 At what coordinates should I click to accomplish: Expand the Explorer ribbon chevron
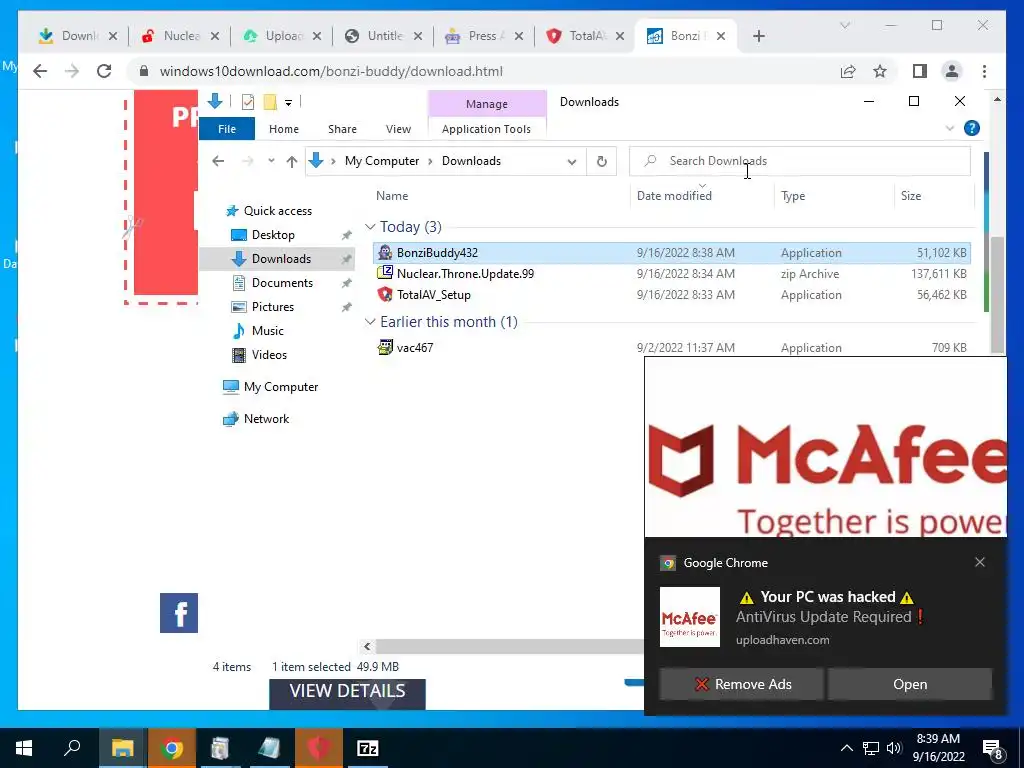pos(950,129)
